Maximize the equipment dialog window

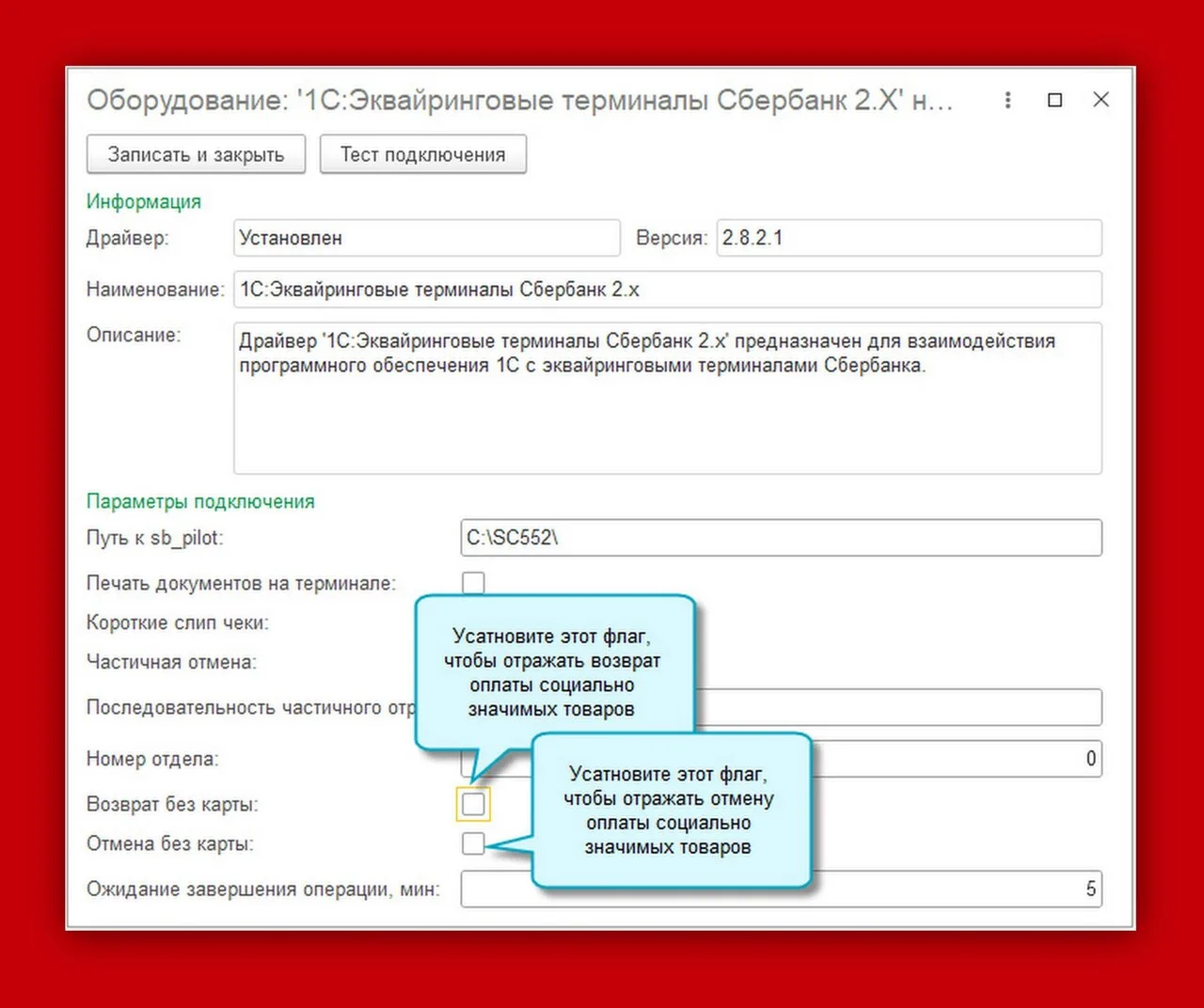point(1055,100)
